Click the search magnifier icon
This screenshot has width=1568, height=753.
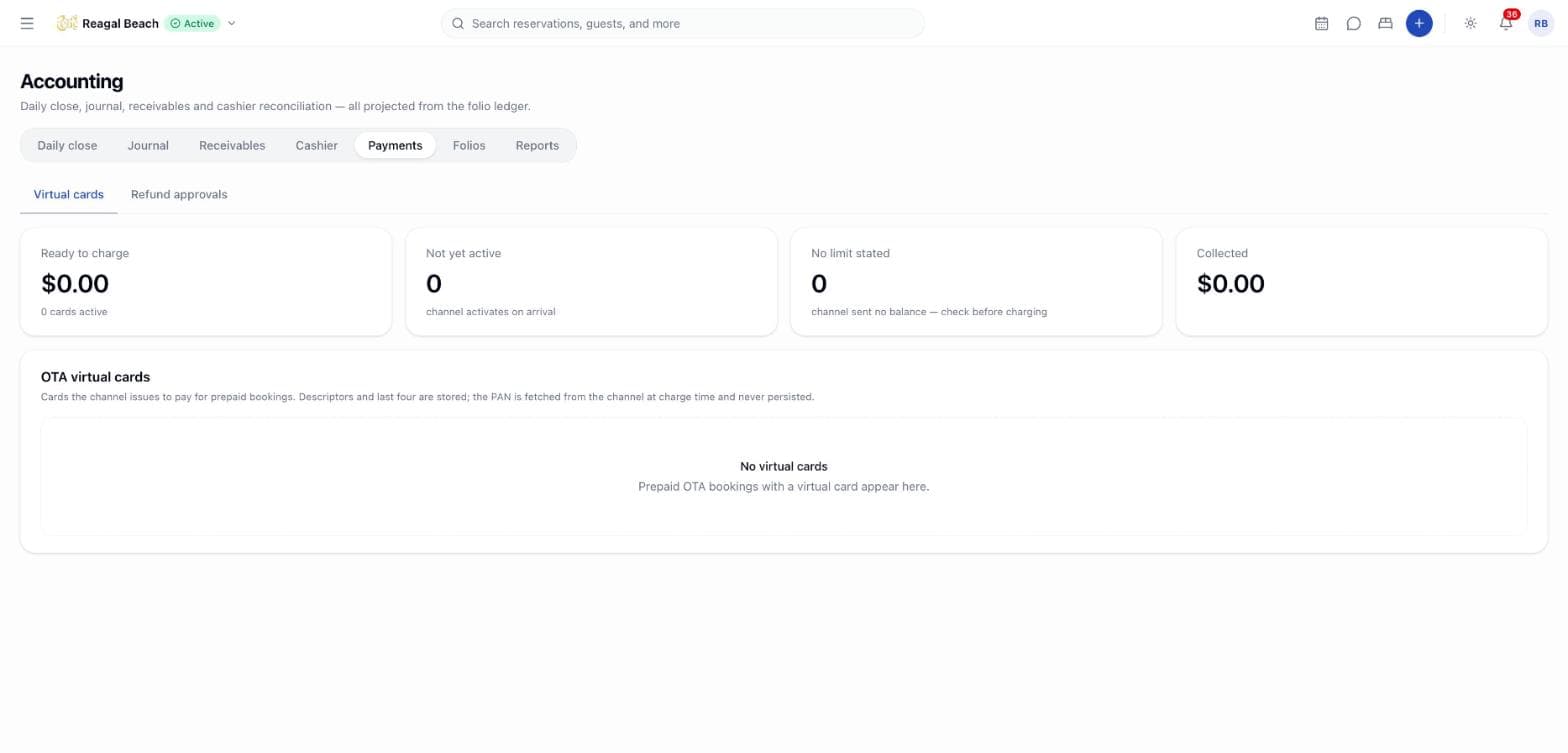coord(458,23)
